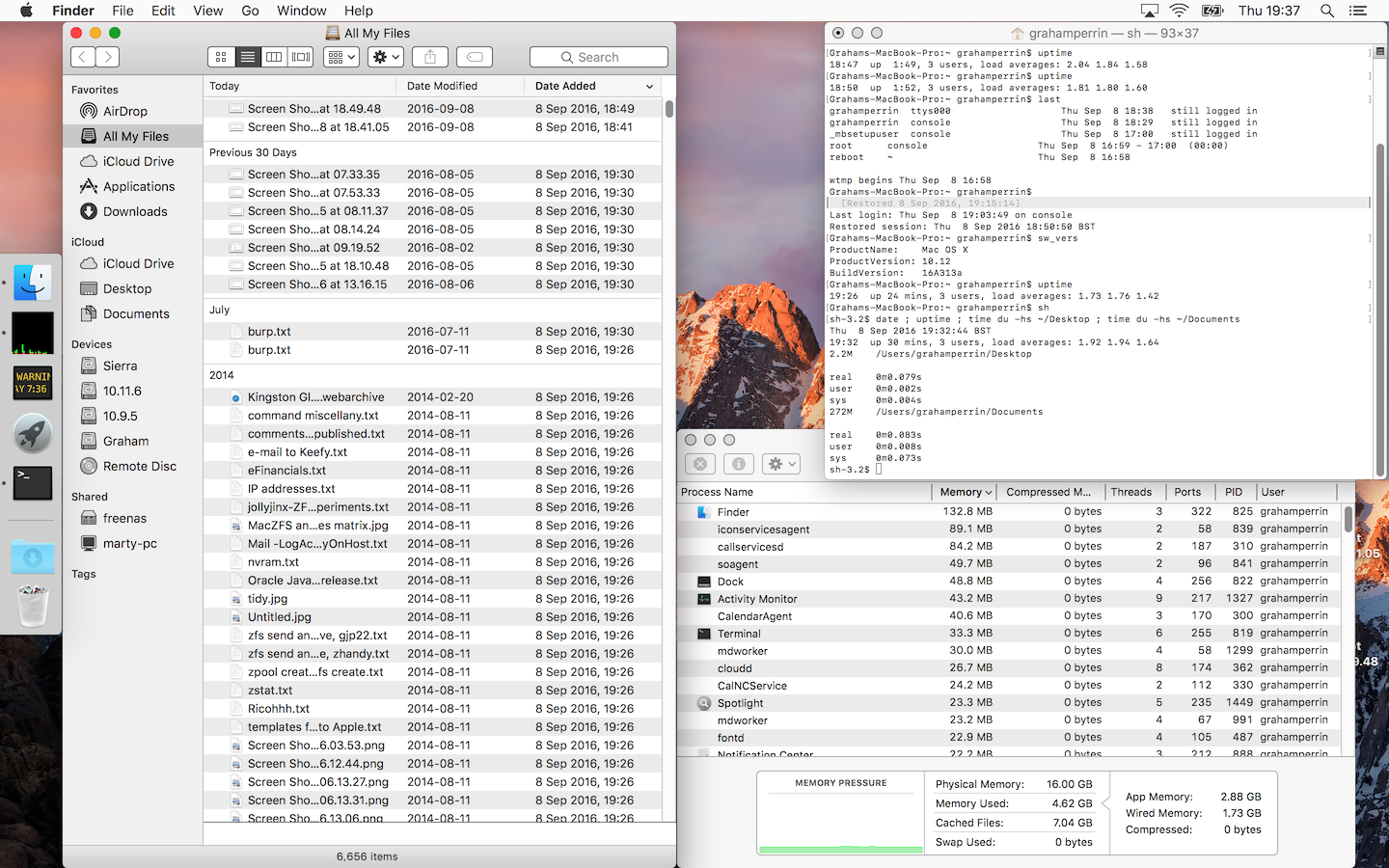Open the Finder item arrangement dropdown
The width and height of the screenshot is (1389, 868).
pos(341,57)
